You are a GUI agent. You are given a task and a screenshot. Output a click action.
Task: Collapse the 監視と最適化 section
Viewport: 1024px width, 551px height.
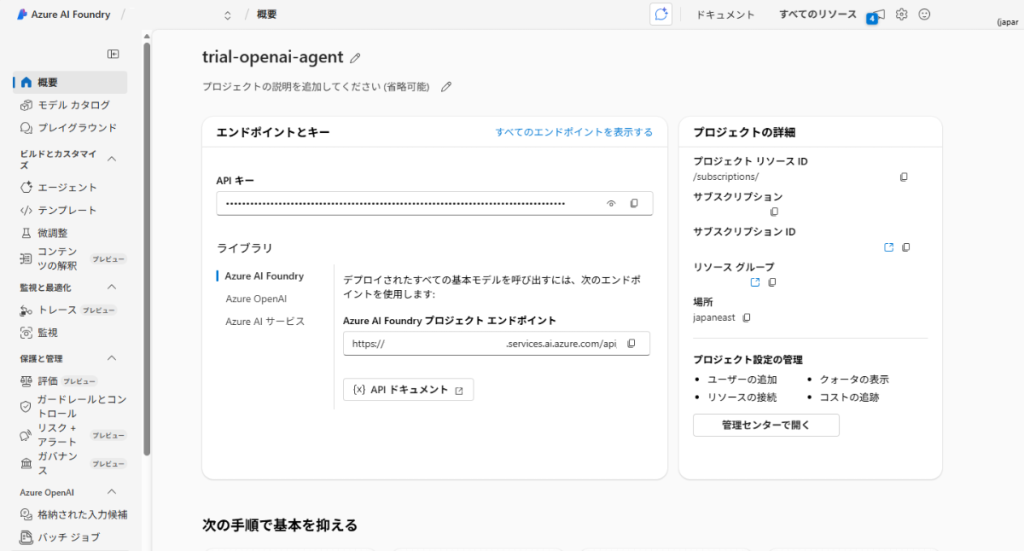coord(112,288)
